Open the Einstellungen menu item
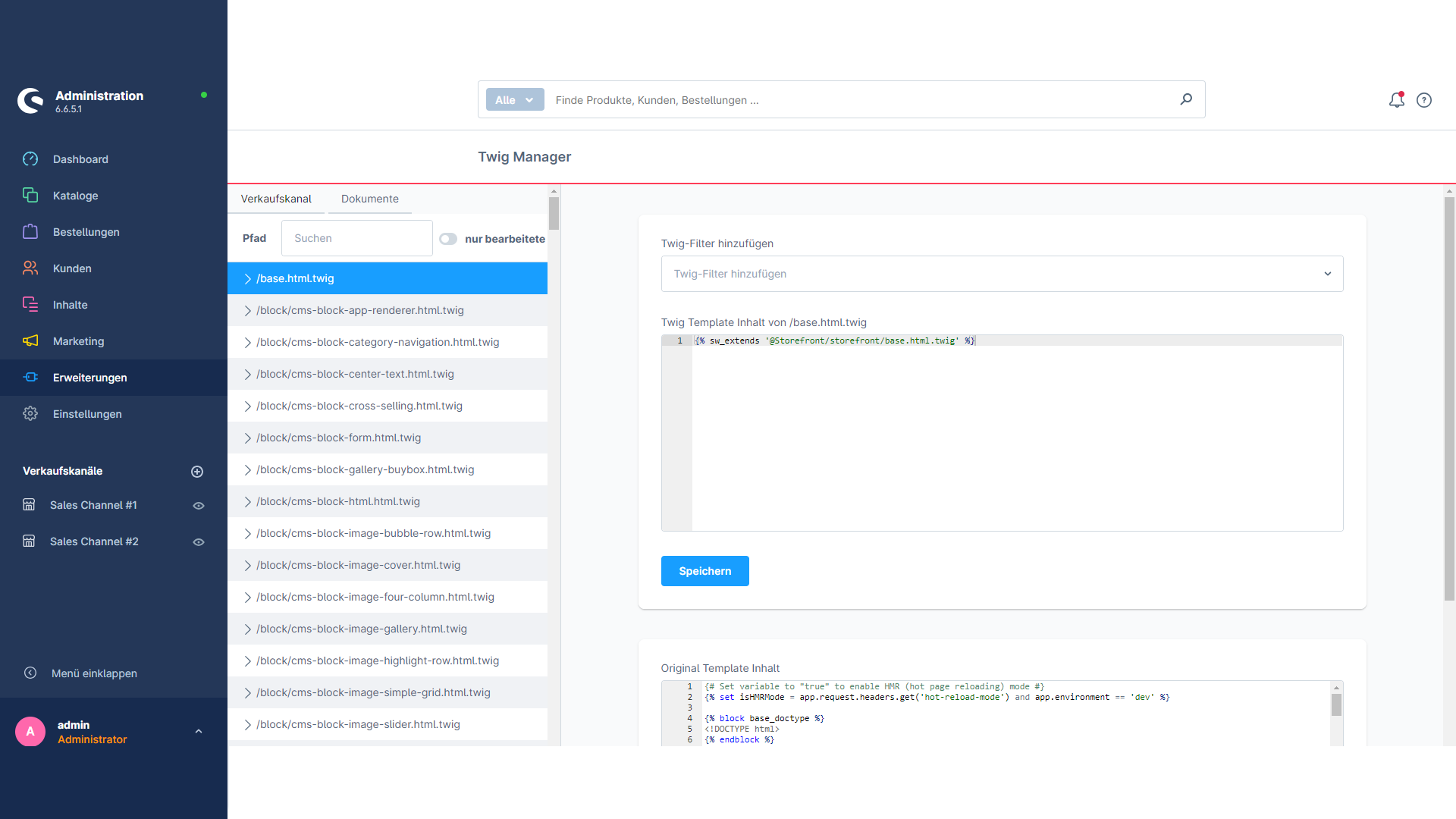Image resolution: width=1456 pixels, height=819 pixels. tap(114, 414)
